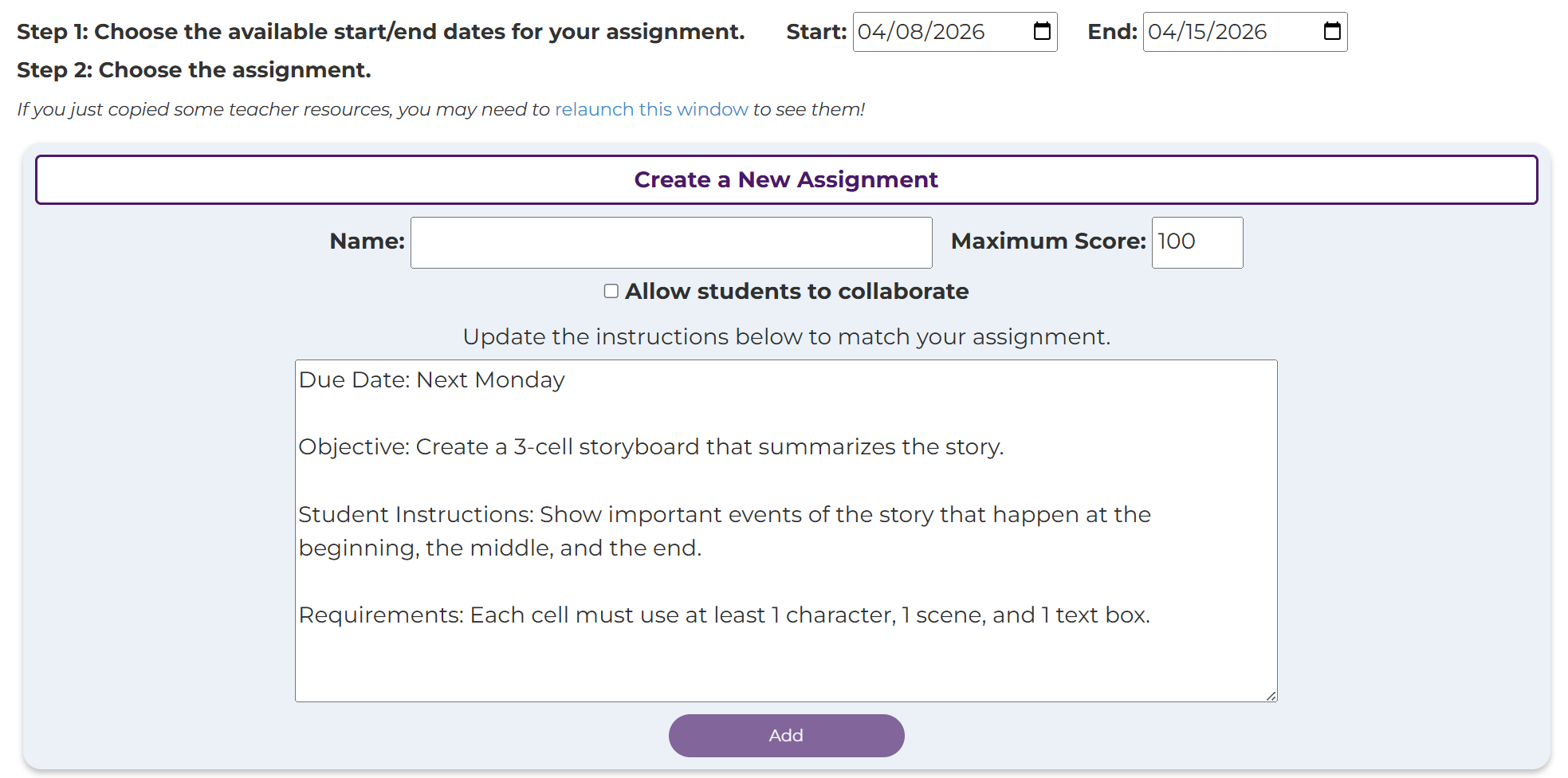The height and width of the screenshot is (778, 1568).
Task: Select the year in the Start date
Action: [x=958, y=32]
